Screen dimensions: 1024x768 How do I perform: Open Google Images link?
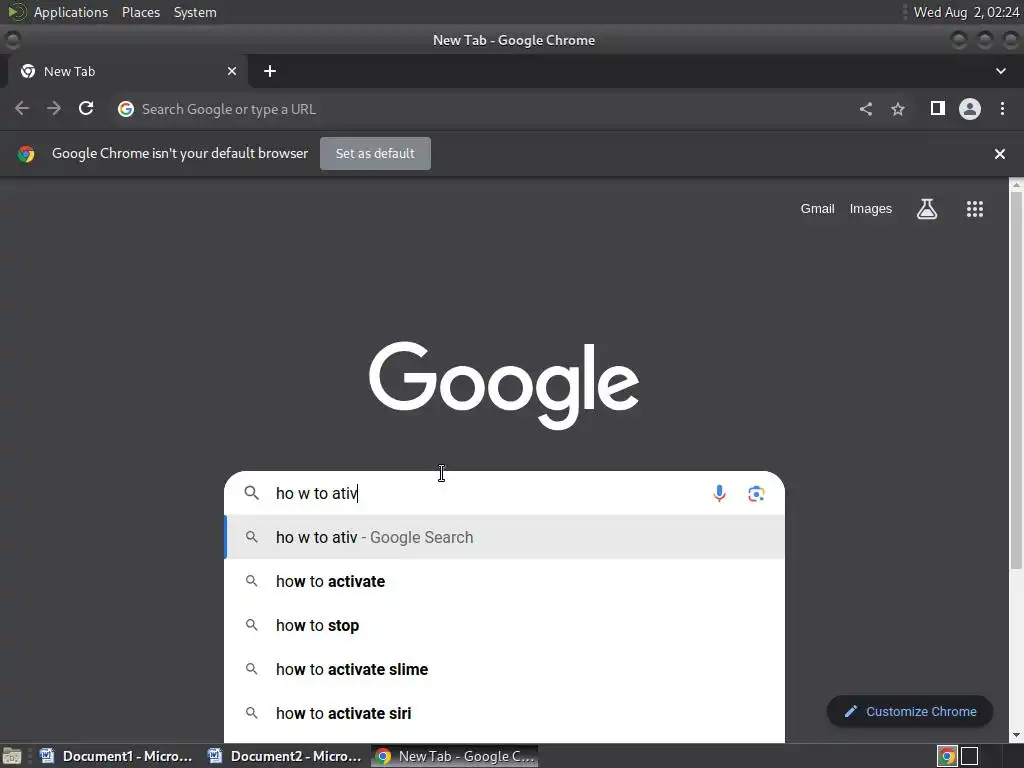(871, 209)
